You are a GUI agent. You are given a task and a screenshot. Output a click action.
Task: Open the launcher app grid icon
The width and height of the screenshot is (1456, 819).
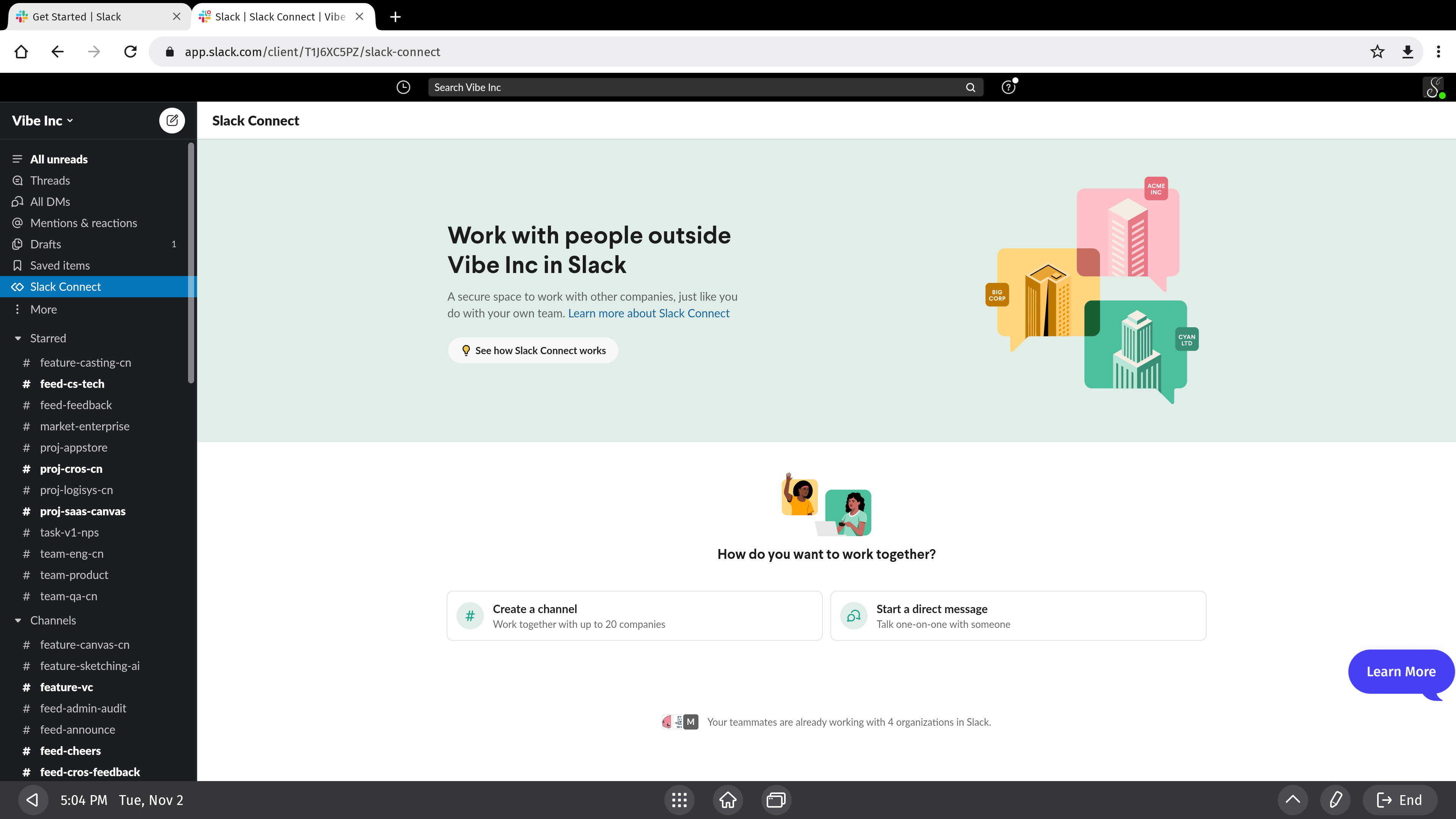[679, 800]
